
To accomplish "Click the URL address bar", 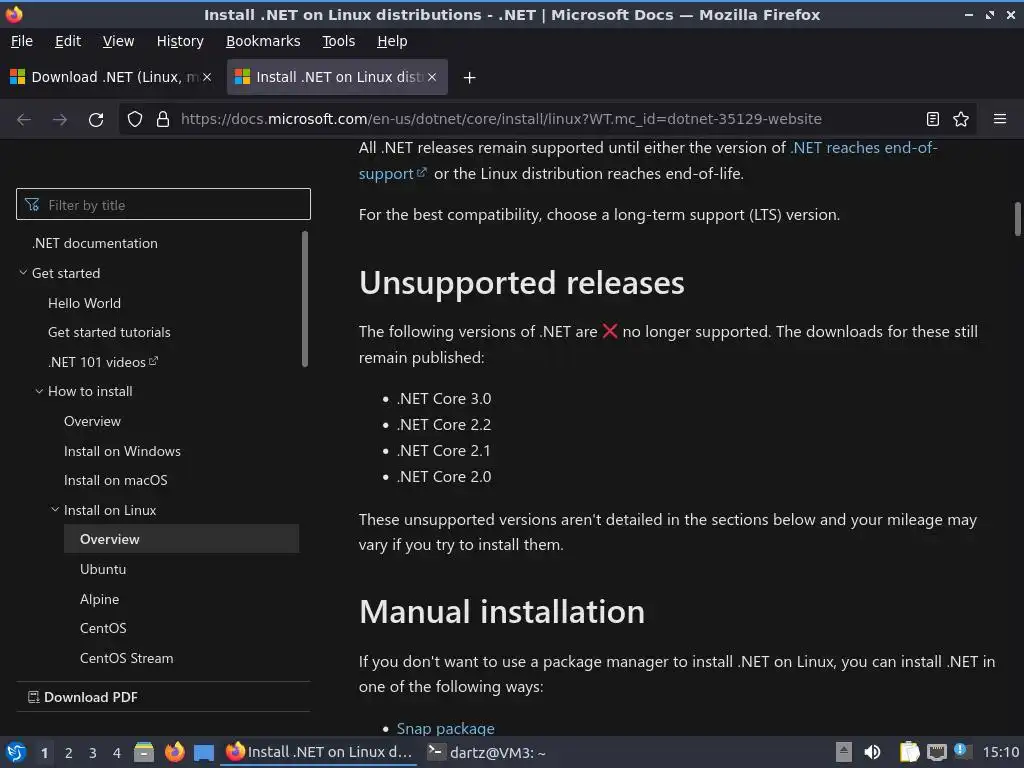I will [501, 119].
